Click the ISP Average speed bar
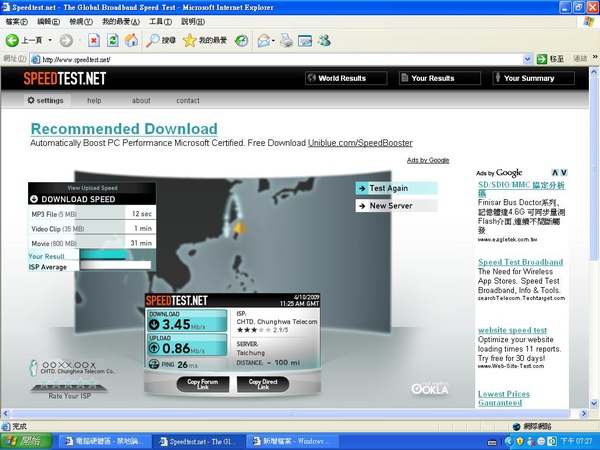Image resolution: width=600 pixels, height=450 pixels. (116, 265)
